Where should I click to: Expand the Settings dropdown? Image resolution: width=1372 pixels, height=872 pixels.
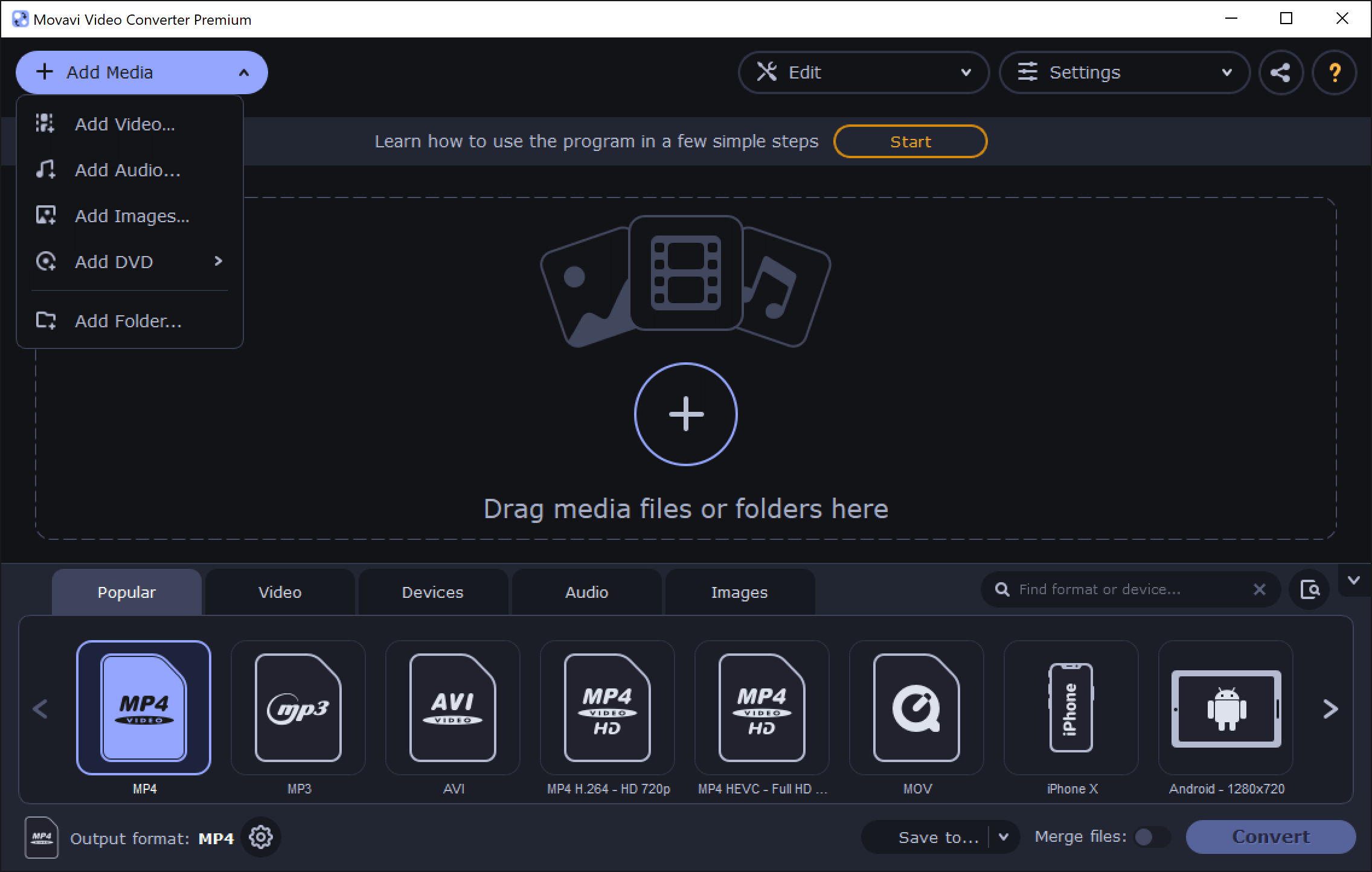point(1227,72)
